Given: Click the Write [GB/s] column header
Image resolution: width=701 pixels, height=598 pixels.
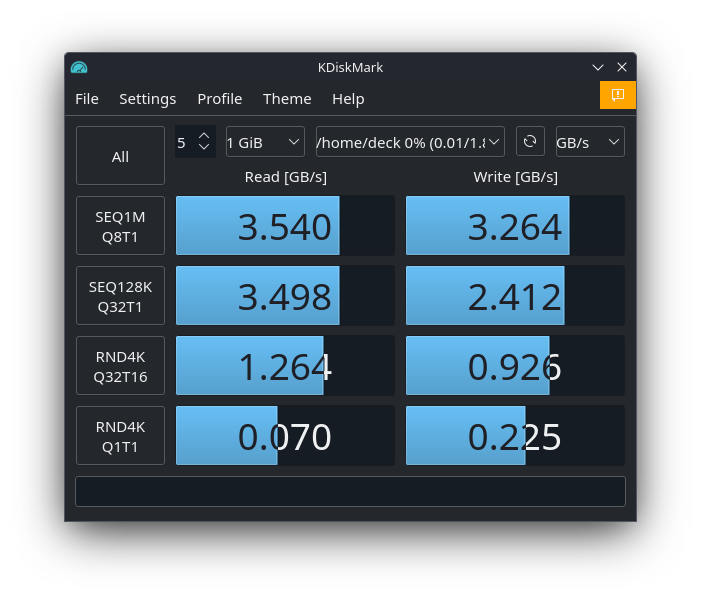Looking at the screenshot, I should (515, 177).
